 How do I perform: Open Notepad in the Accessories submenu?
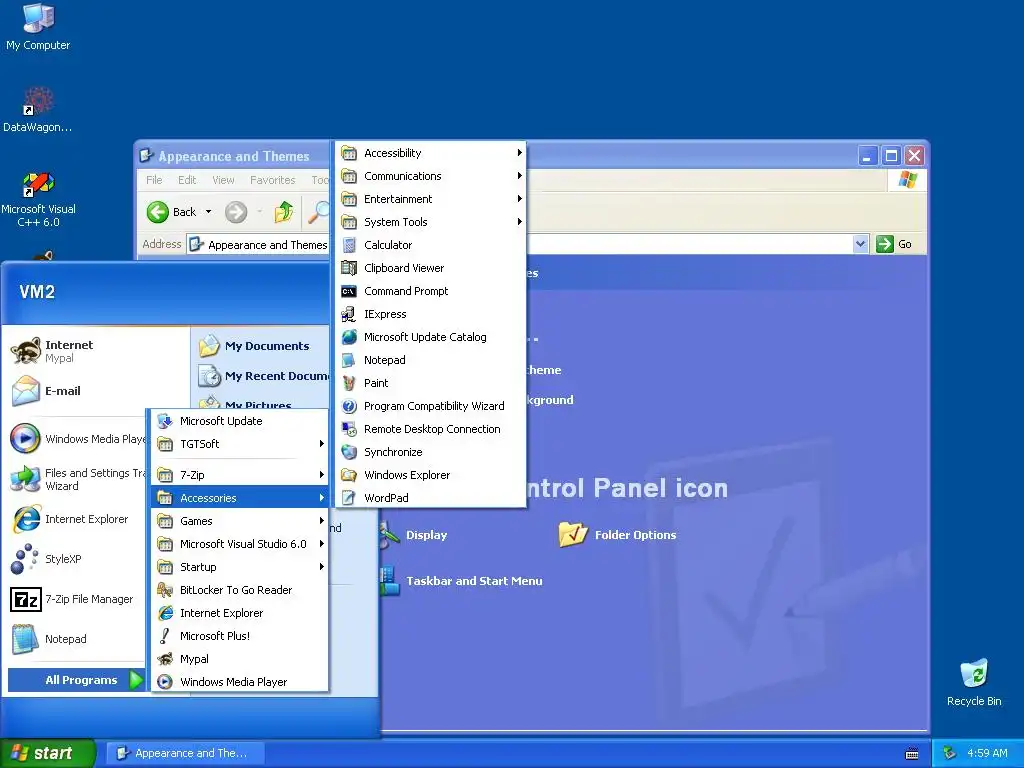pyautogui.click(x=430, y=360)
